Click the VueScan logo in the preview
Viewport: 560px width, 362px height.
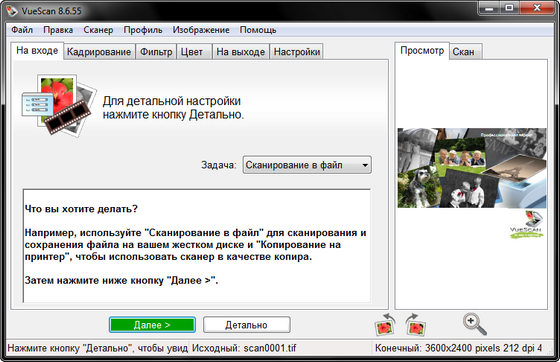point(527,225)
